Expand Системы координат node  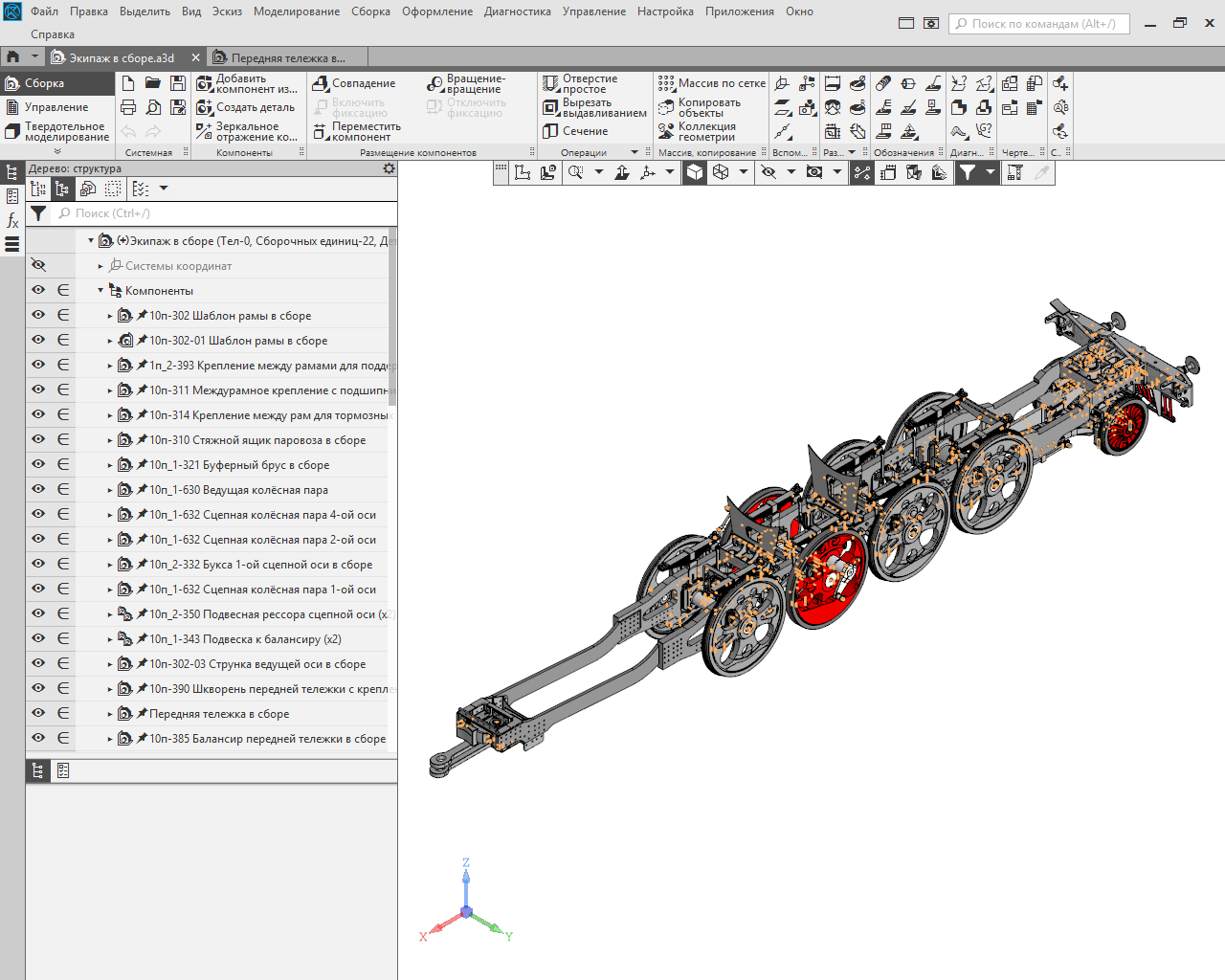(100, 266)
